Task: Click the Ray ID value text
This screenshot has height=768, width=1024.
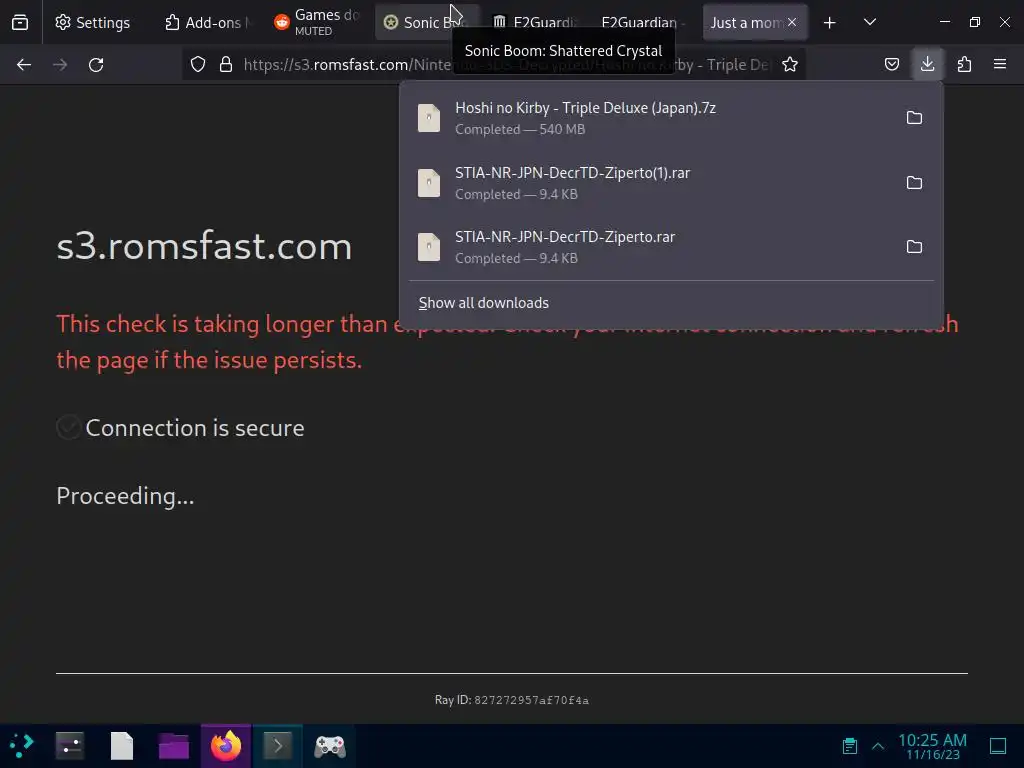Action: click(532, 700)
